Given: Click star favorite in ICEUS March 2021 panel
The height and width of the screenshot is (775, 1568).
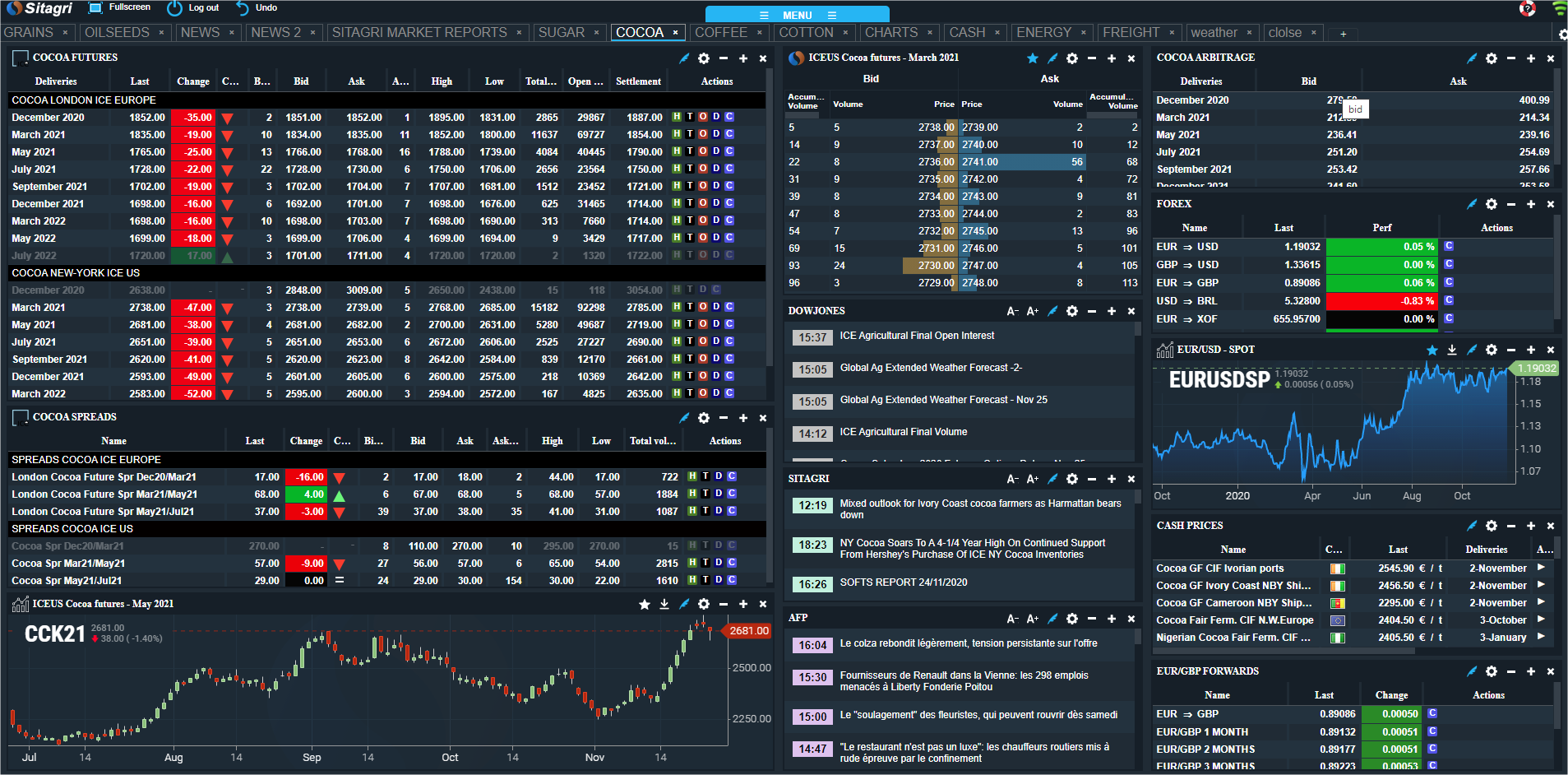Looking at the screenshot, I should [x=1033, y=58].
